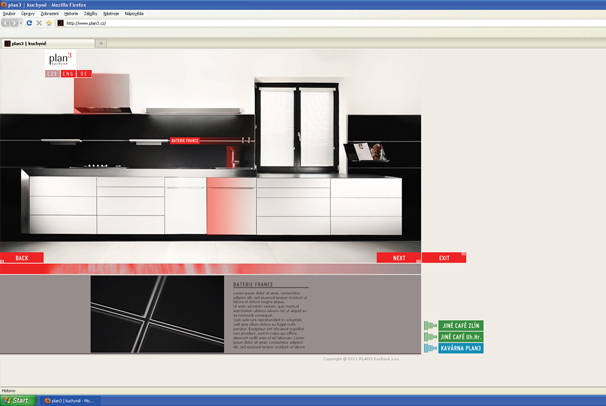This screenshot has width=606, height=406.
Task: Click the site favicon in the address bar
Action: 61,23
